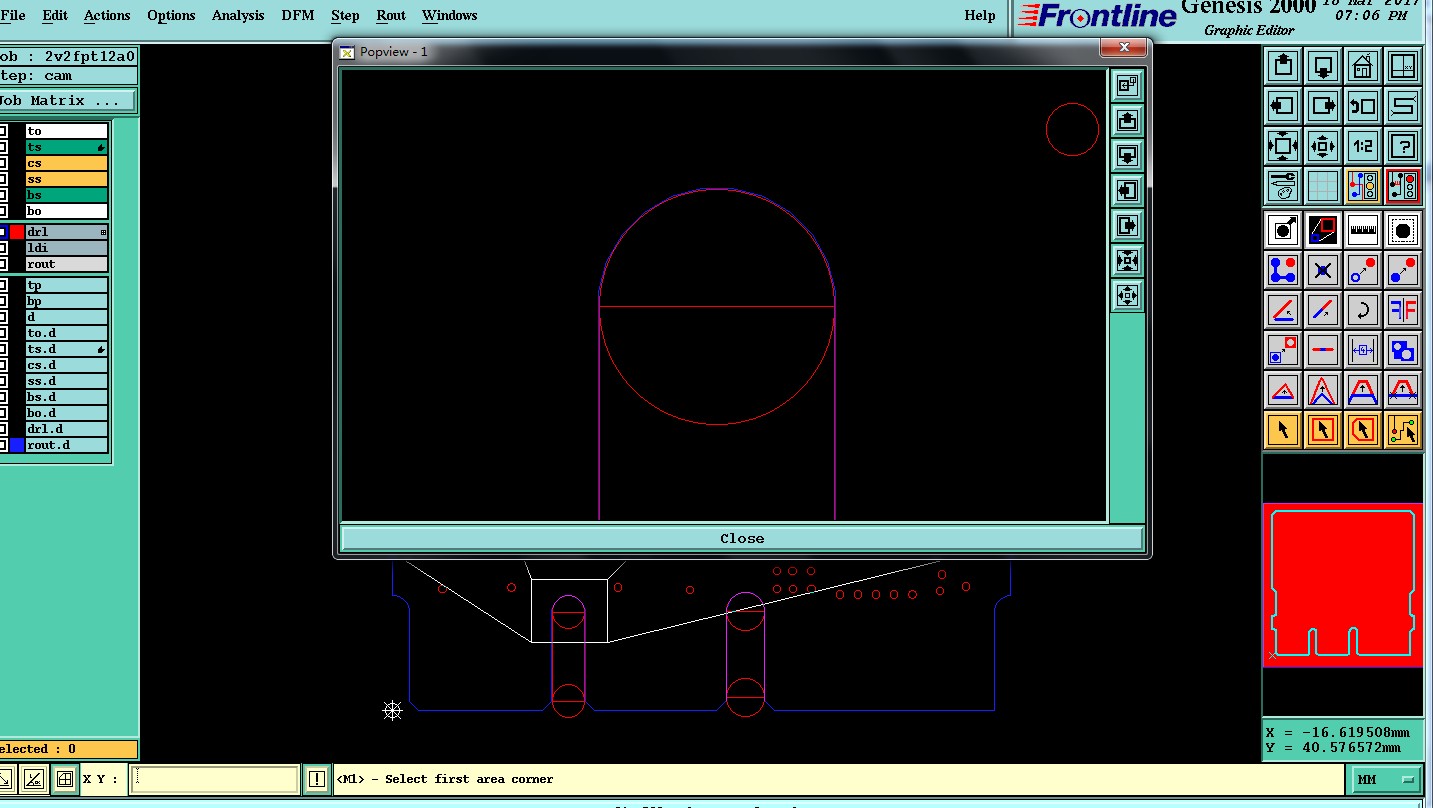Click the Popview zoom in icon
The image size is (1433, 808).
click(1128, 260)
